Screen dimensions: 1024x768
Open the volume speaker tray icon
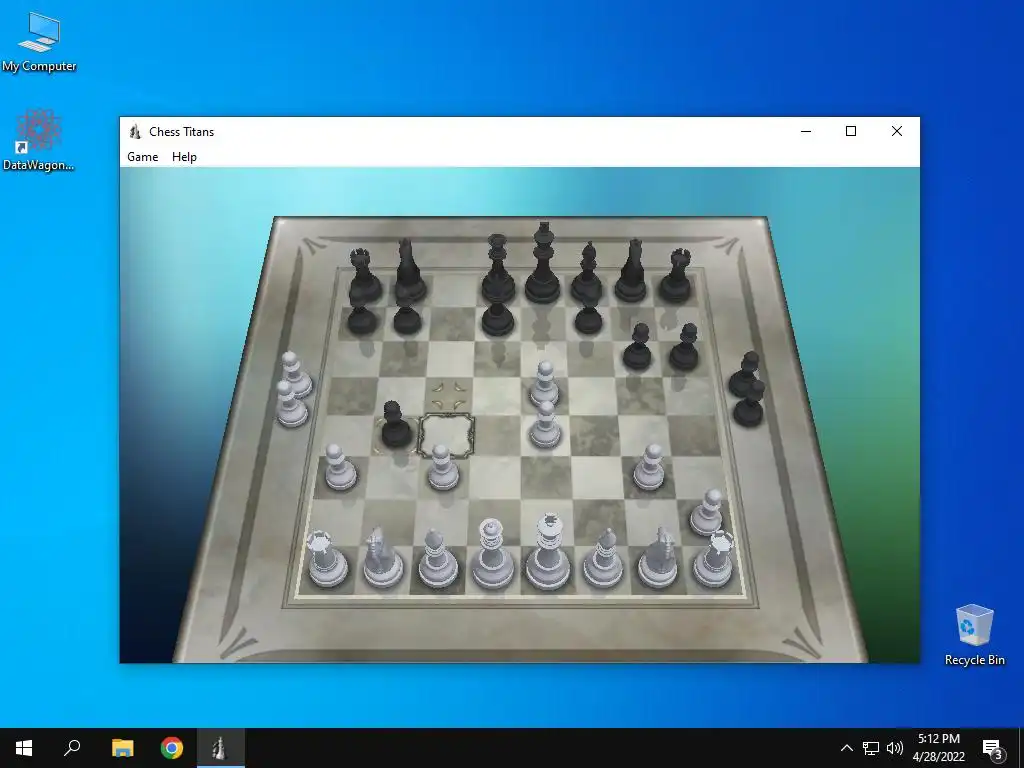(x=895, y=748)
